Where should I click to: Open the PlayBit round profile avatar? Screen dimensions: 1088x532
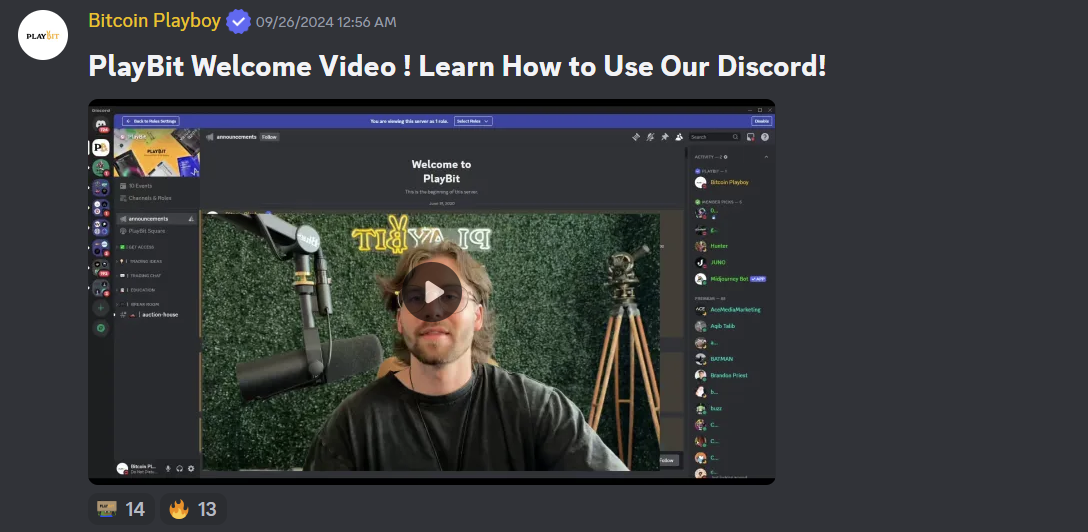(43, 35)
